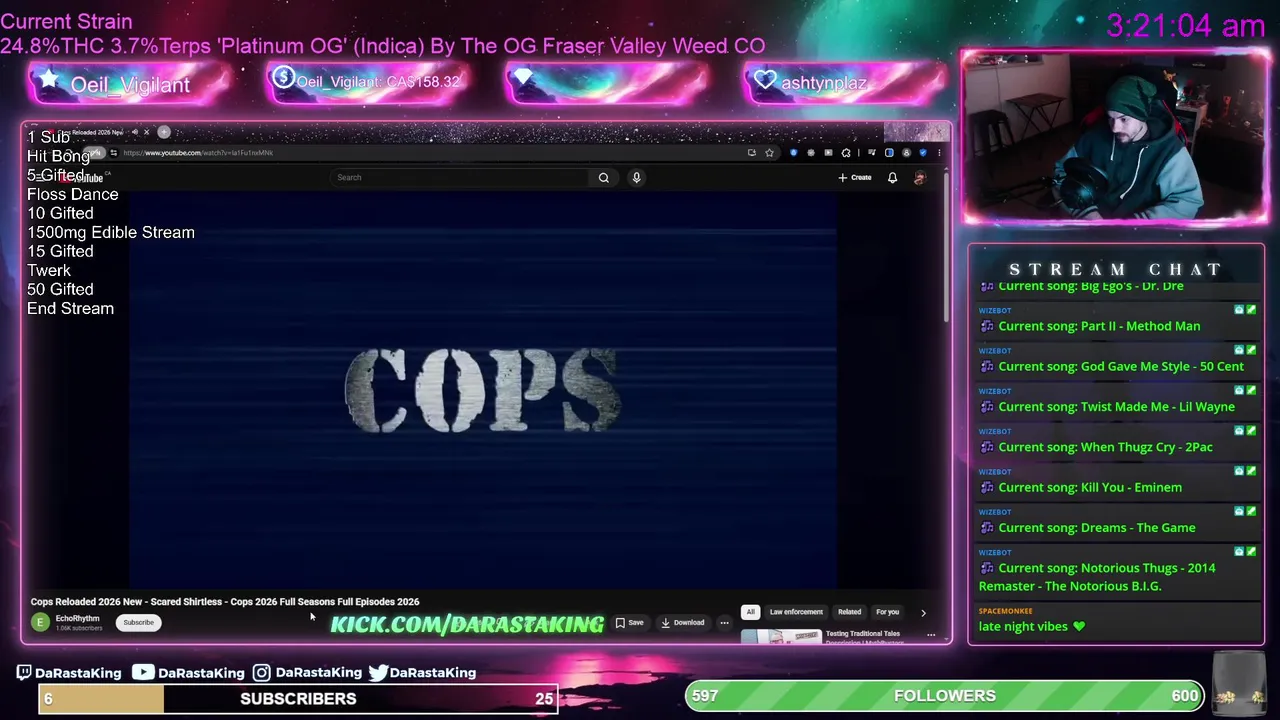This screenshot has width=1280, height=720.
Task: Click the streamer webcam feed
Action: (x=1115, y=137)
